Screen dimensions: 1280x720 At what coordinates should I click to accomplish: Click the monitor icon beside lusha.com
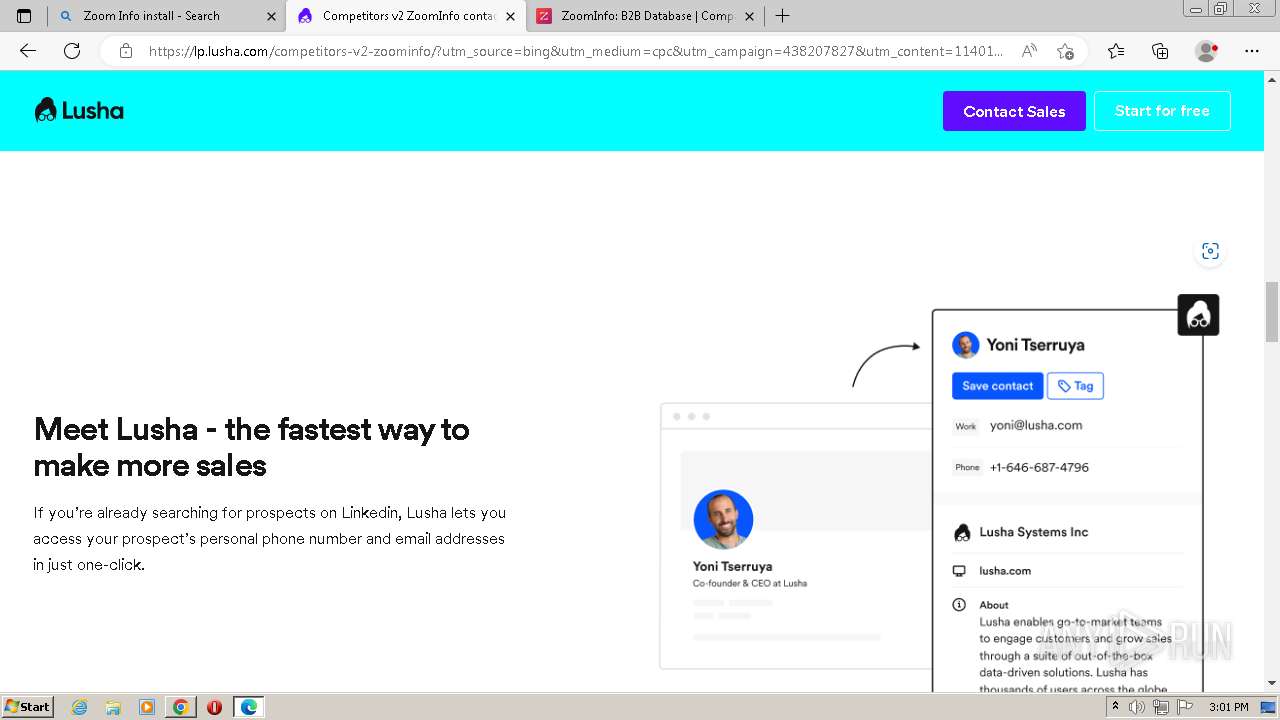959,571
